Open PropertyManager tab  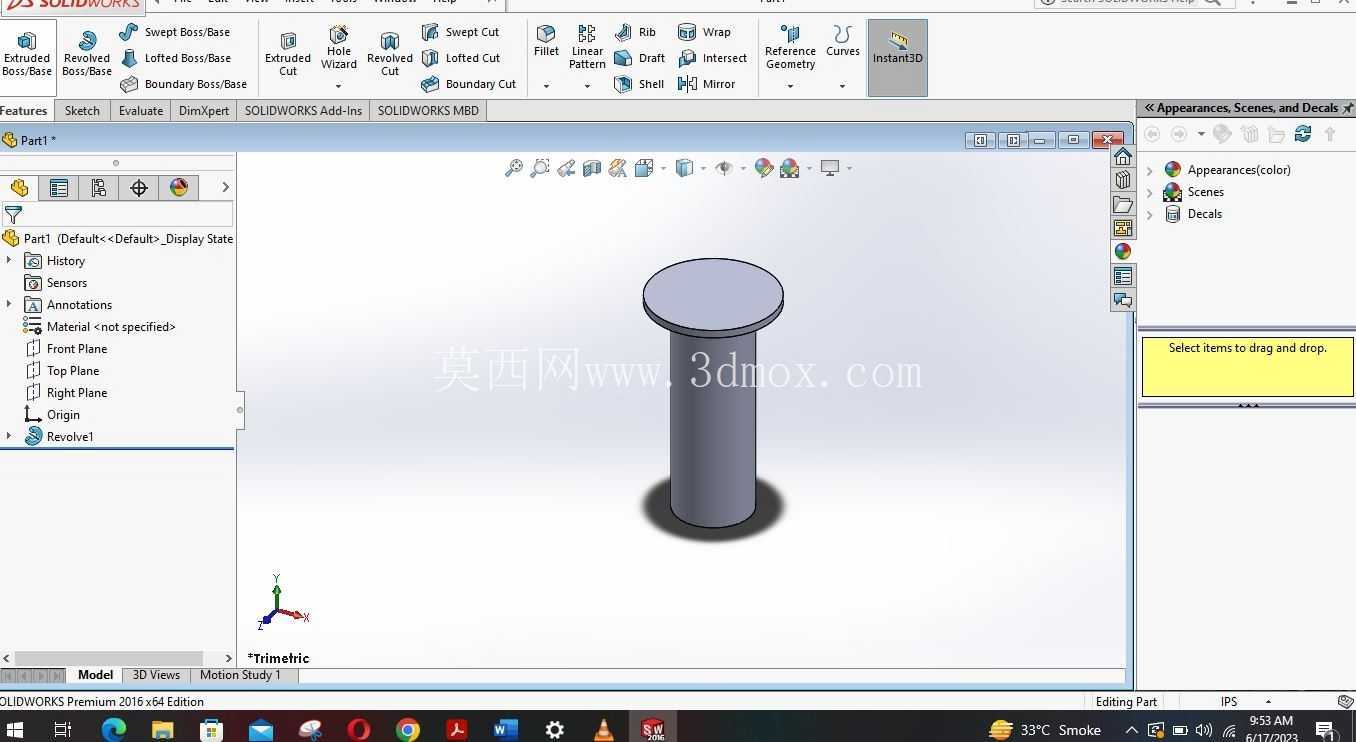coord(59,188)
